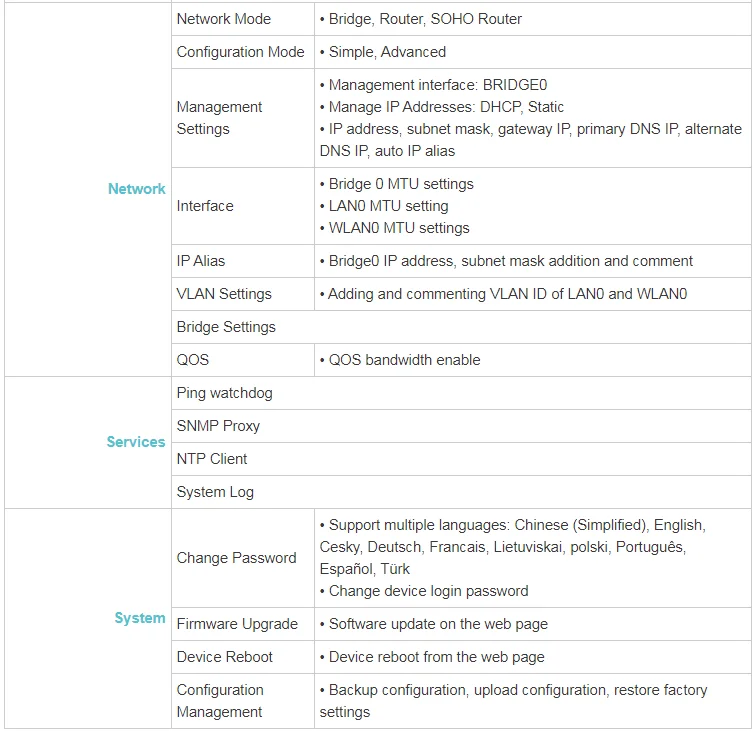Select the NTP Client row
This screenshot has width=755, height=734.
[461, 459]
